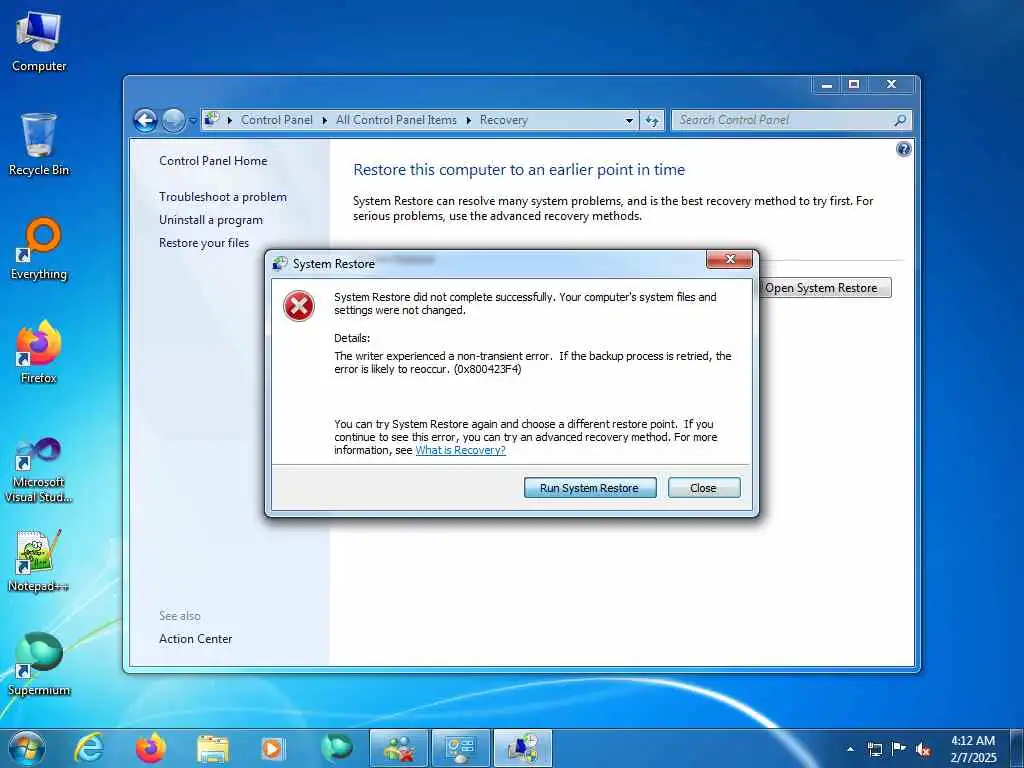
Task: Minimize the Control Panel window
Action: [x=827, y=84]
